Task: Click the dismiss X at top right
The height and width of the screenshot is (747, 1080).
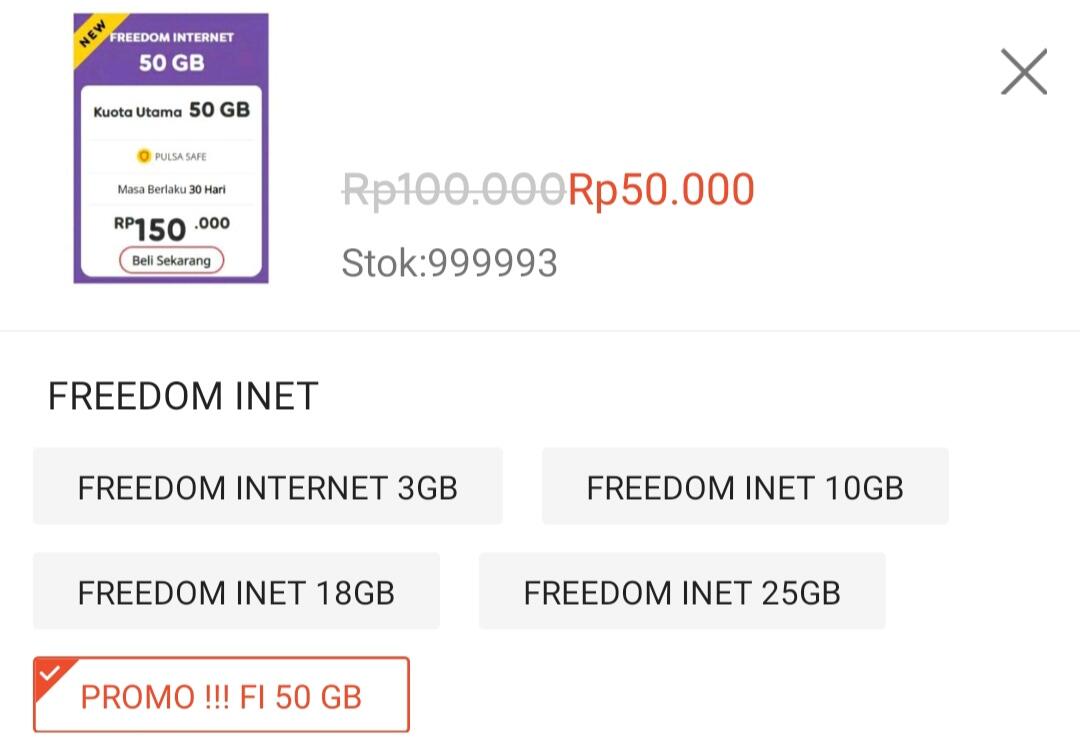Action: [1023, 71]
